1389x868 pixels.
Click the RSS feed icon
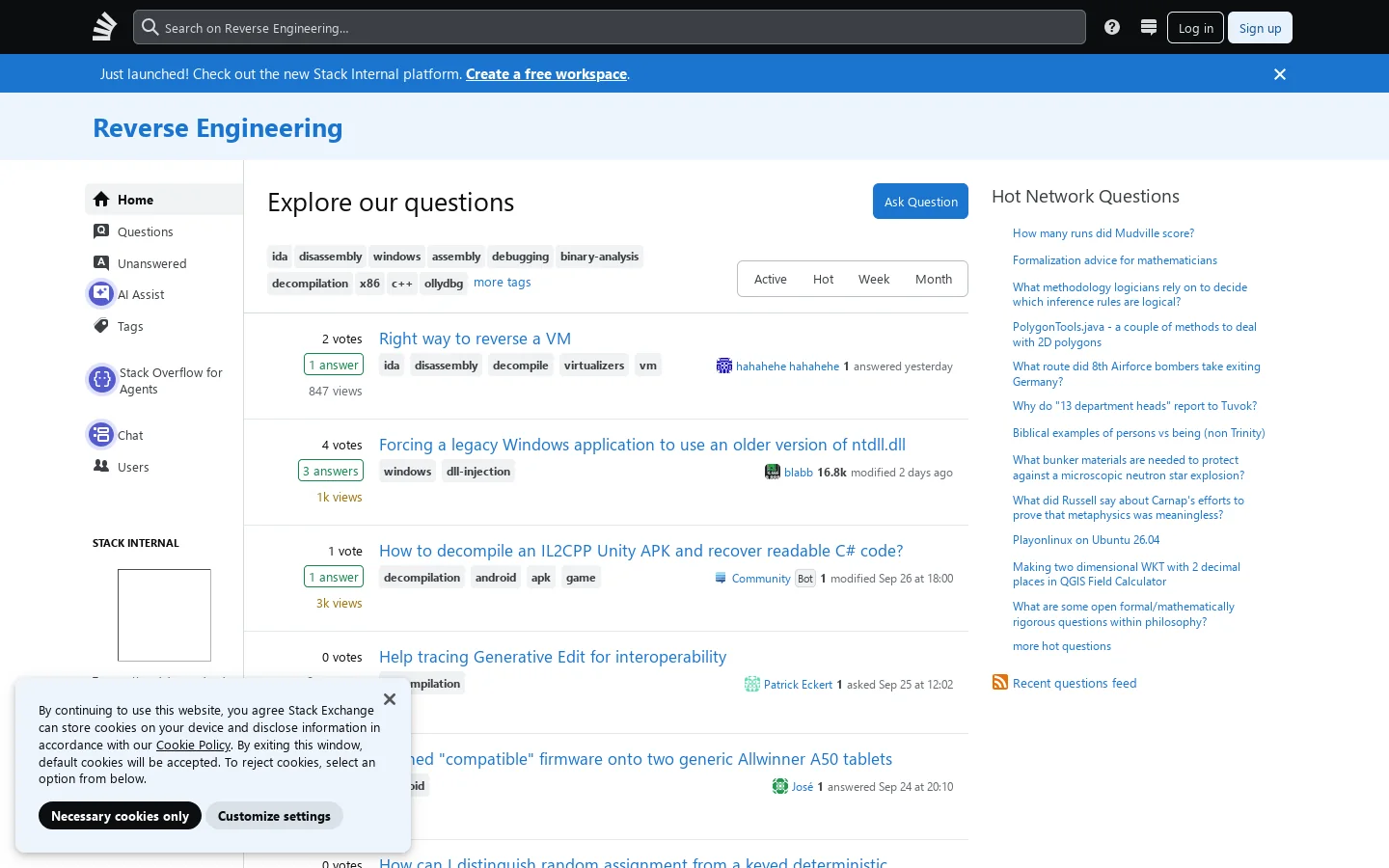coord(1000,683)
